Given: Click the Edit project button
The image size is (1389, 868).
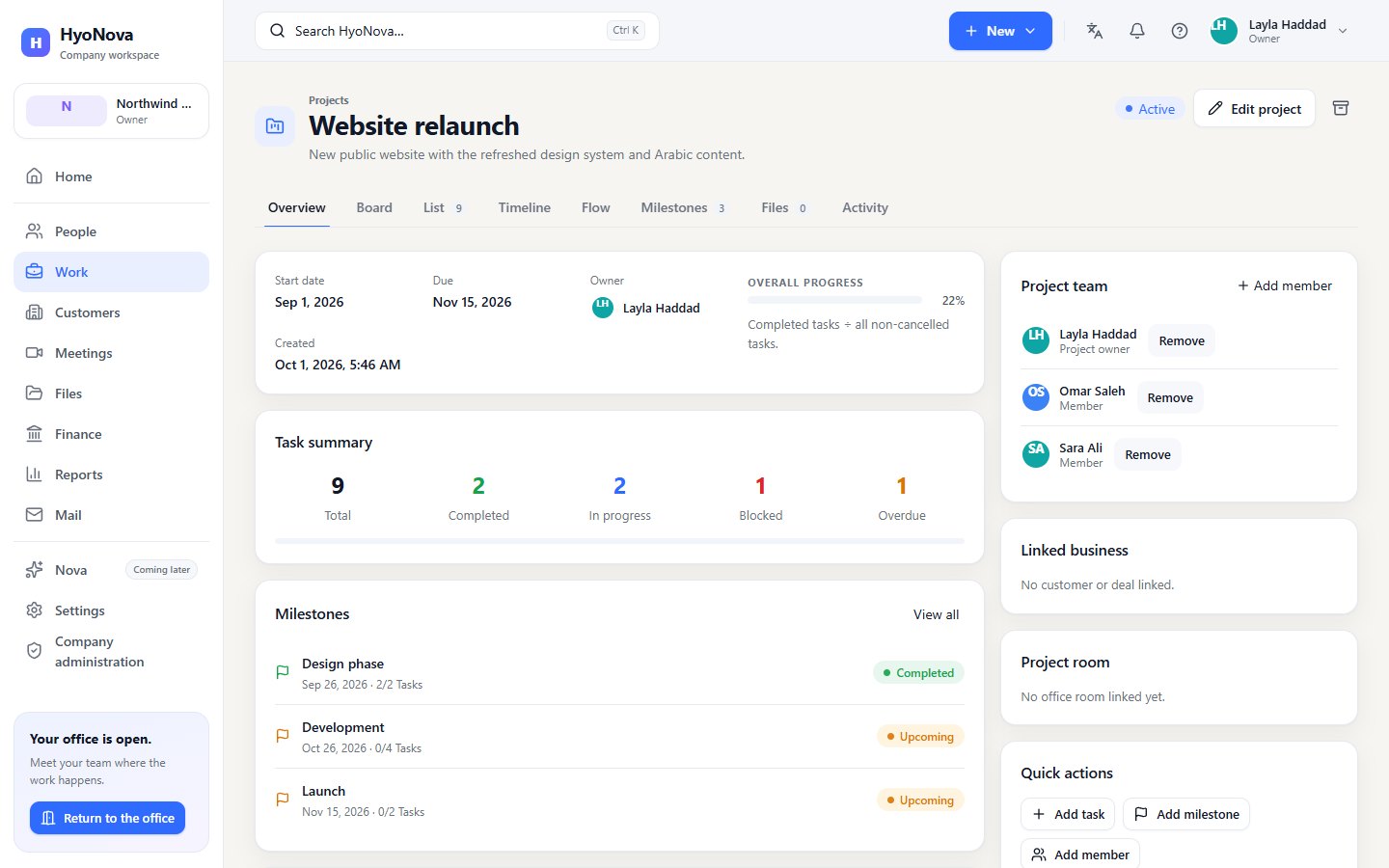Looking at the screenshot, I should tap(1254, 108).
